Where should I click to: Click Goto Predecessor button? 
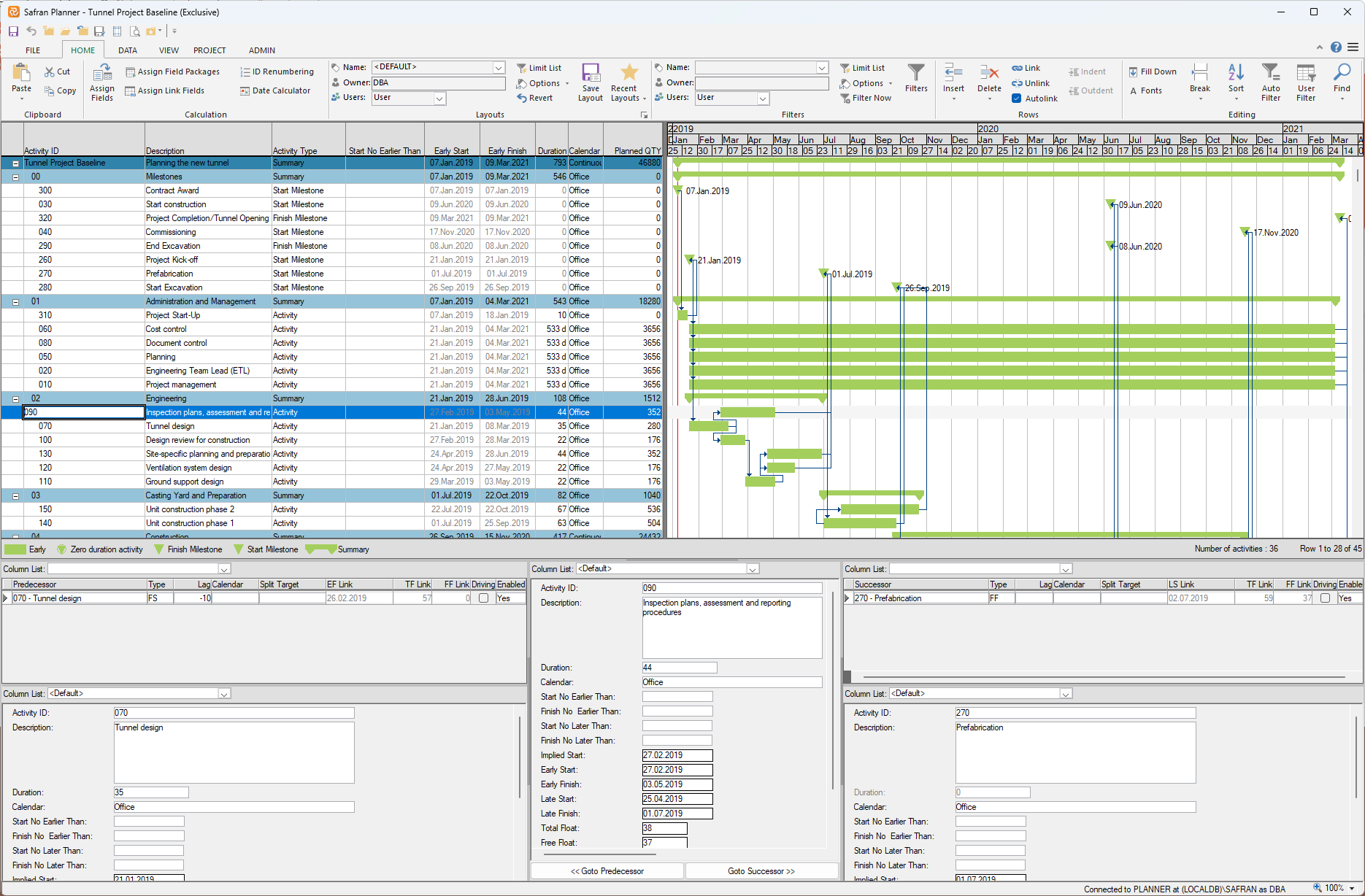pos(607,871)
